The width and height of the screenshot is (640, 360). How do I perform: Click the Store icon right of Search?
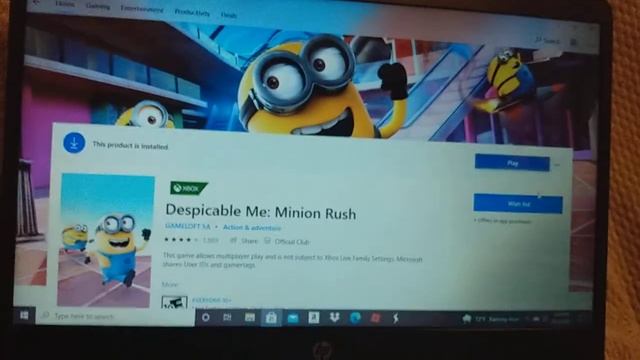pos(573,42)
